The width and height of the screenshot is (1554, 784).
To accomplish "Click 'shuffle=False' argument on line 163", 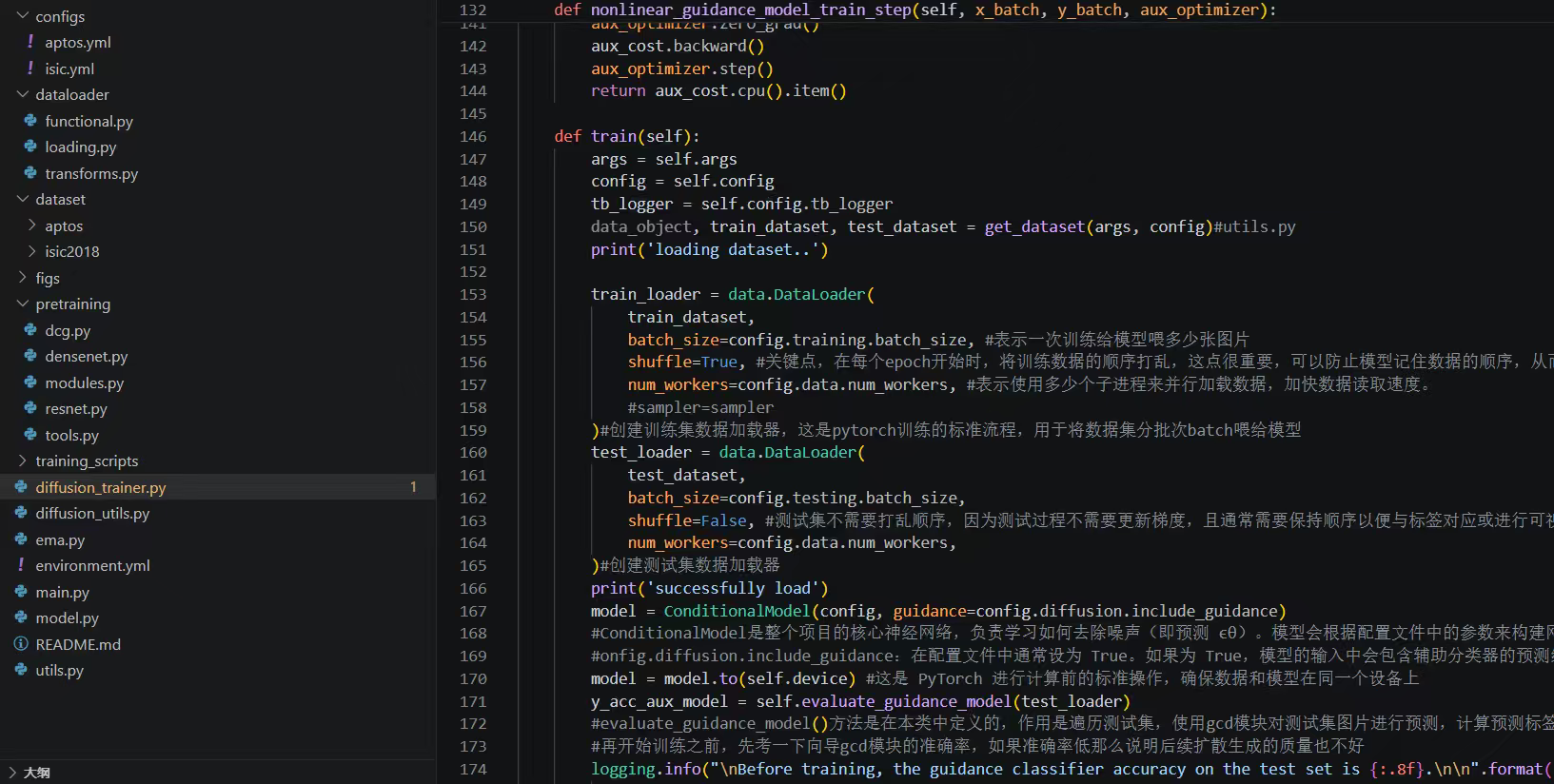I will (x=687, y=520).
